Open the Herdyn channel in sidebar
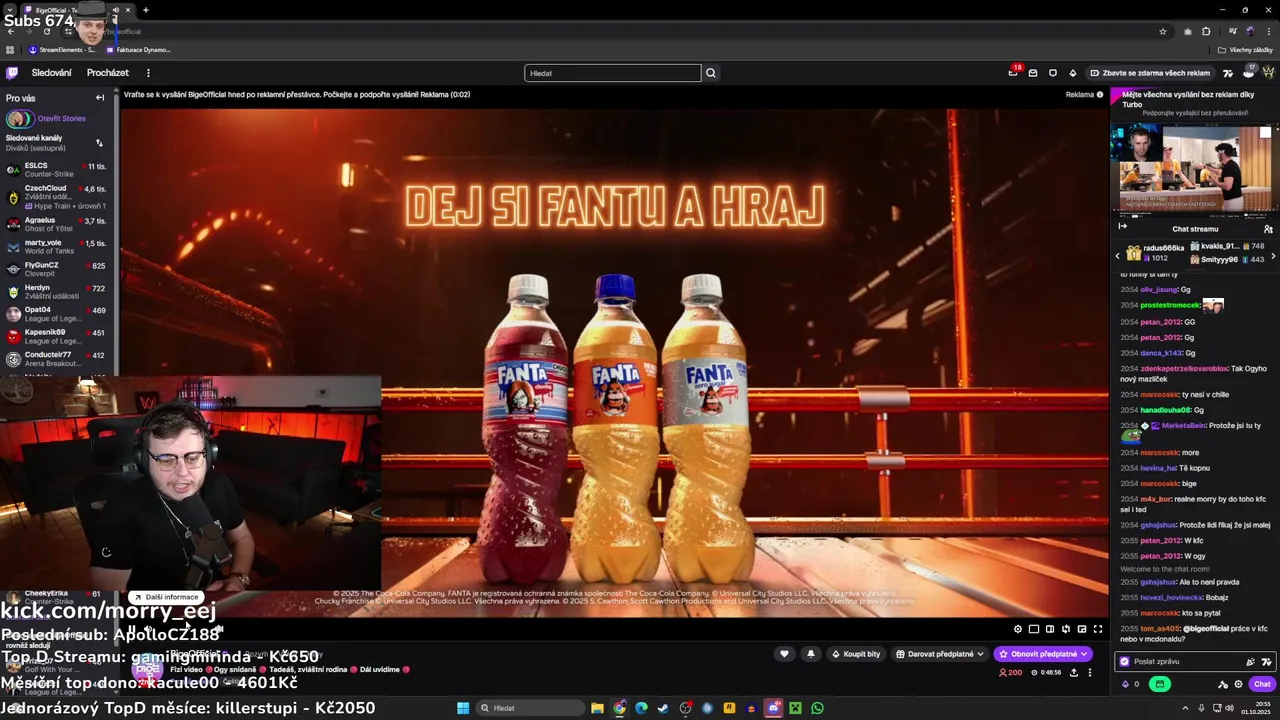The width and height of the screenshot is (1280, 720). click(x=56, y=291)
